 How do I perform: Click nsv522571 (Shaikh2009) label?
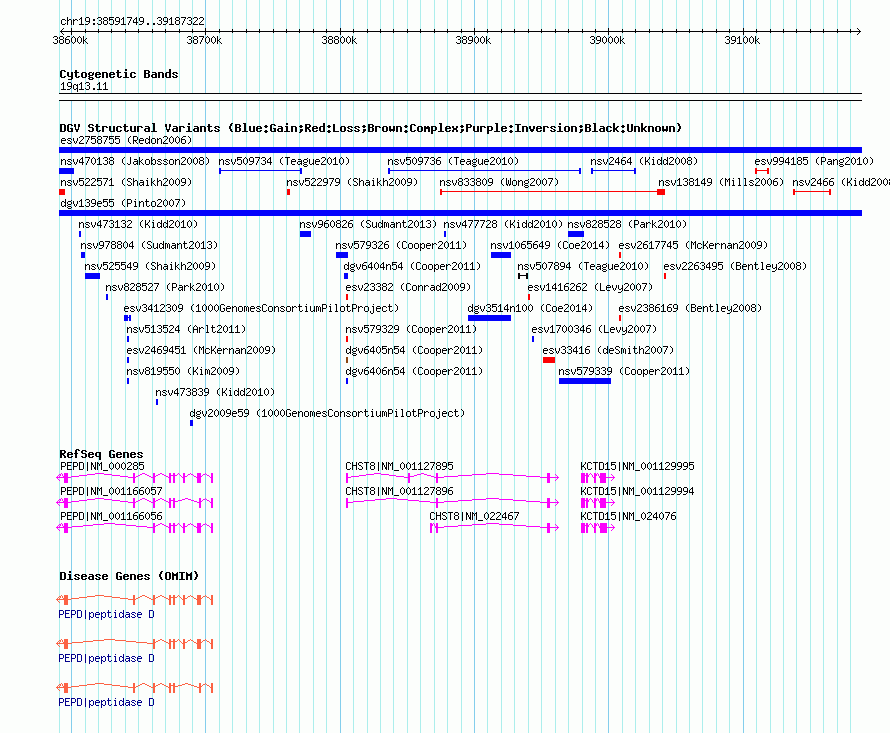pyautogui.click(x=126, y=182)
